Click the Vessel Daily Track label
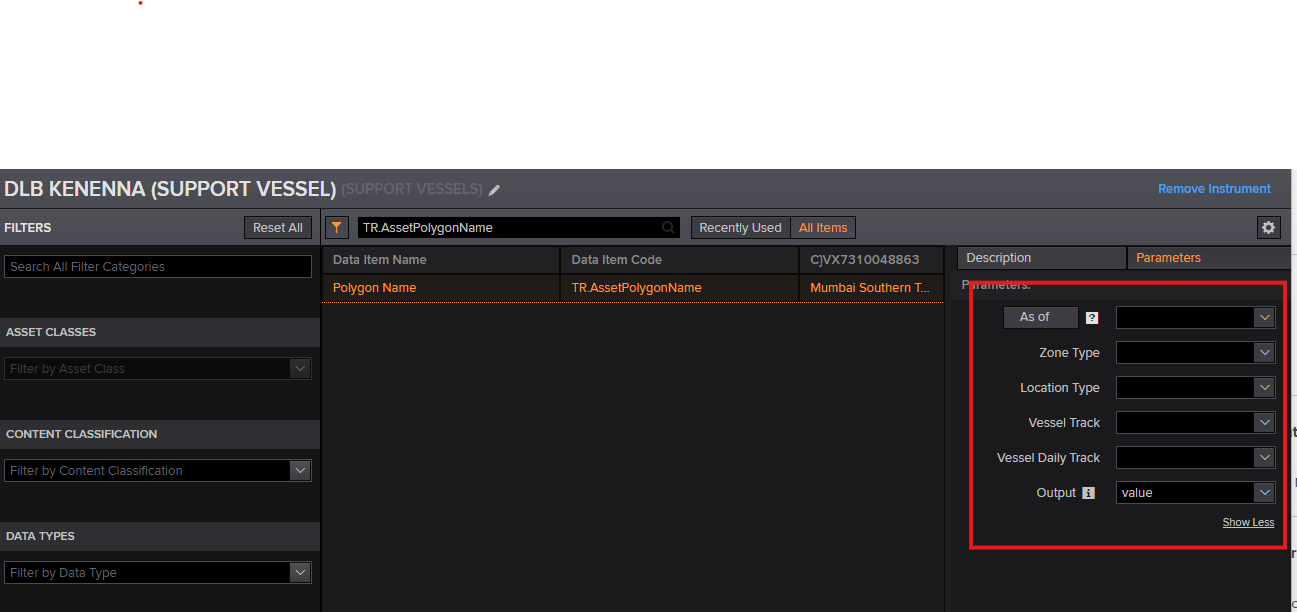 pyautogui.click(x=1048, y=458)
